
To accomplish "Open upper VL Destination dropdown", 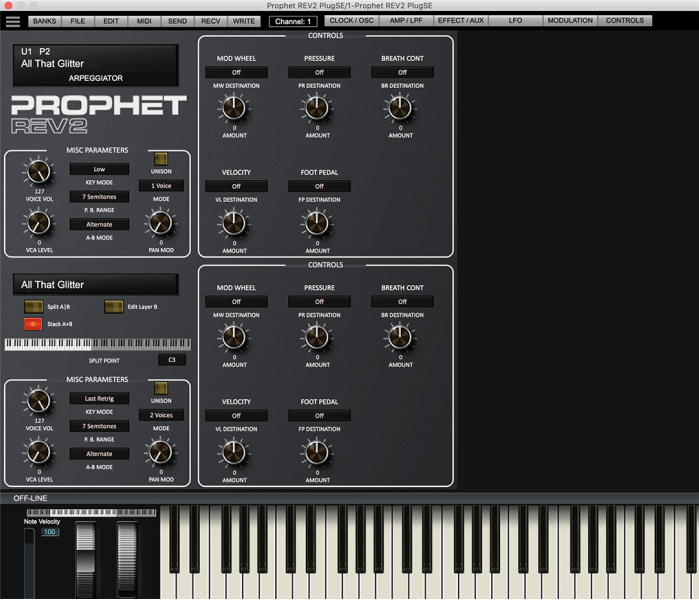I will [x=236, y=186].
